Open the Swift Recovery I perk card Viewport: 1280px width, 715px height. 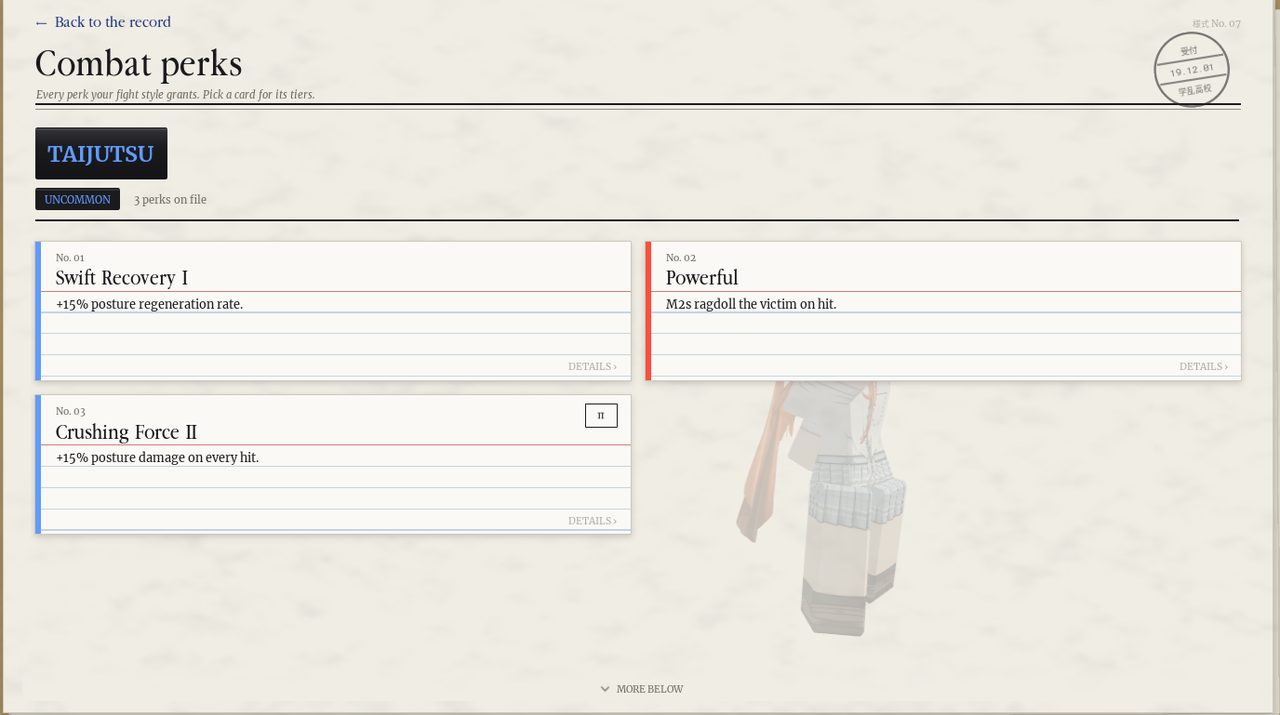333,311
